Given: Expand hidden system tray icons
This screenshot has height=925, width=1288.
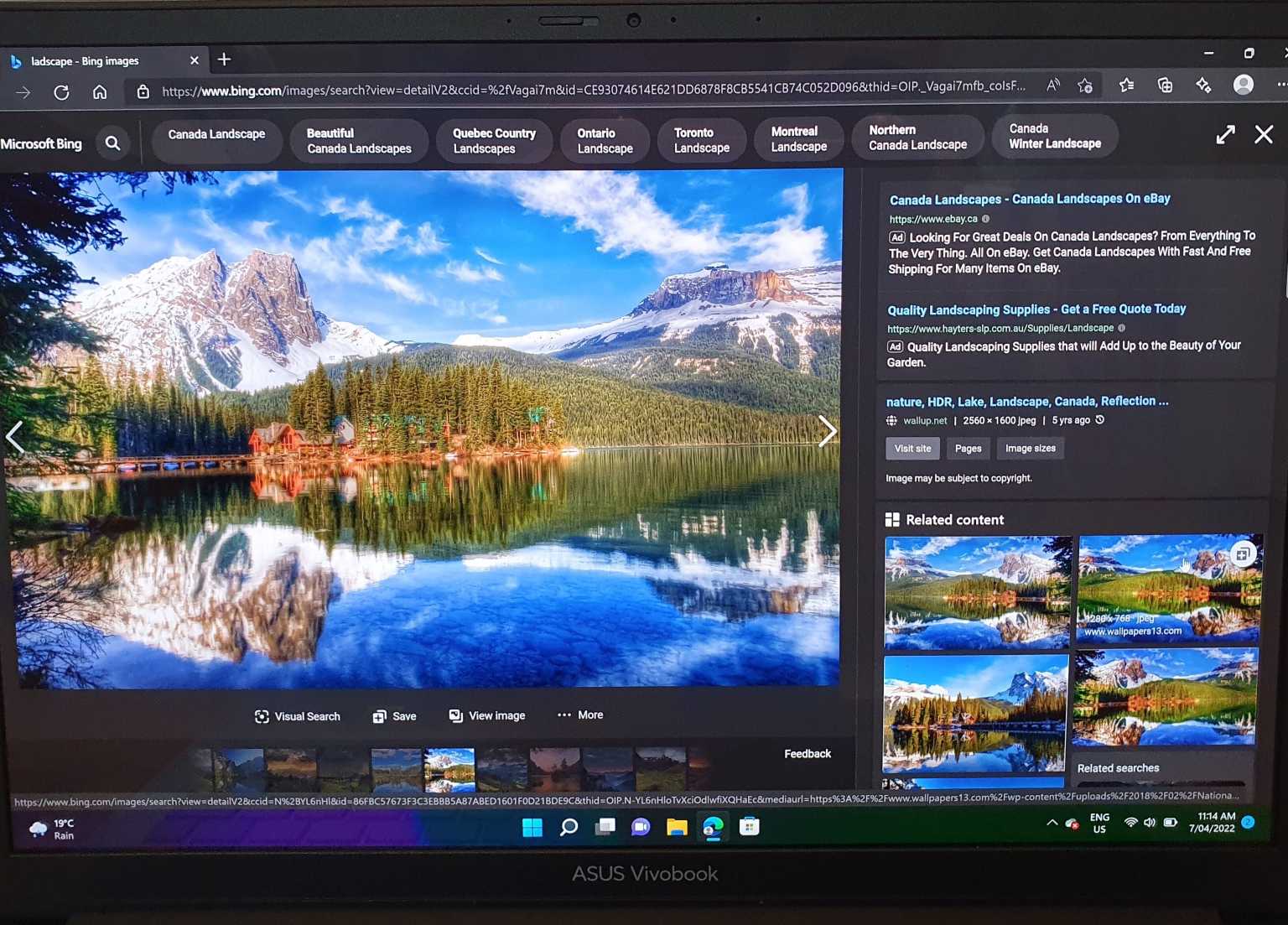Looking at the screenshot, I should point(1051,823).
